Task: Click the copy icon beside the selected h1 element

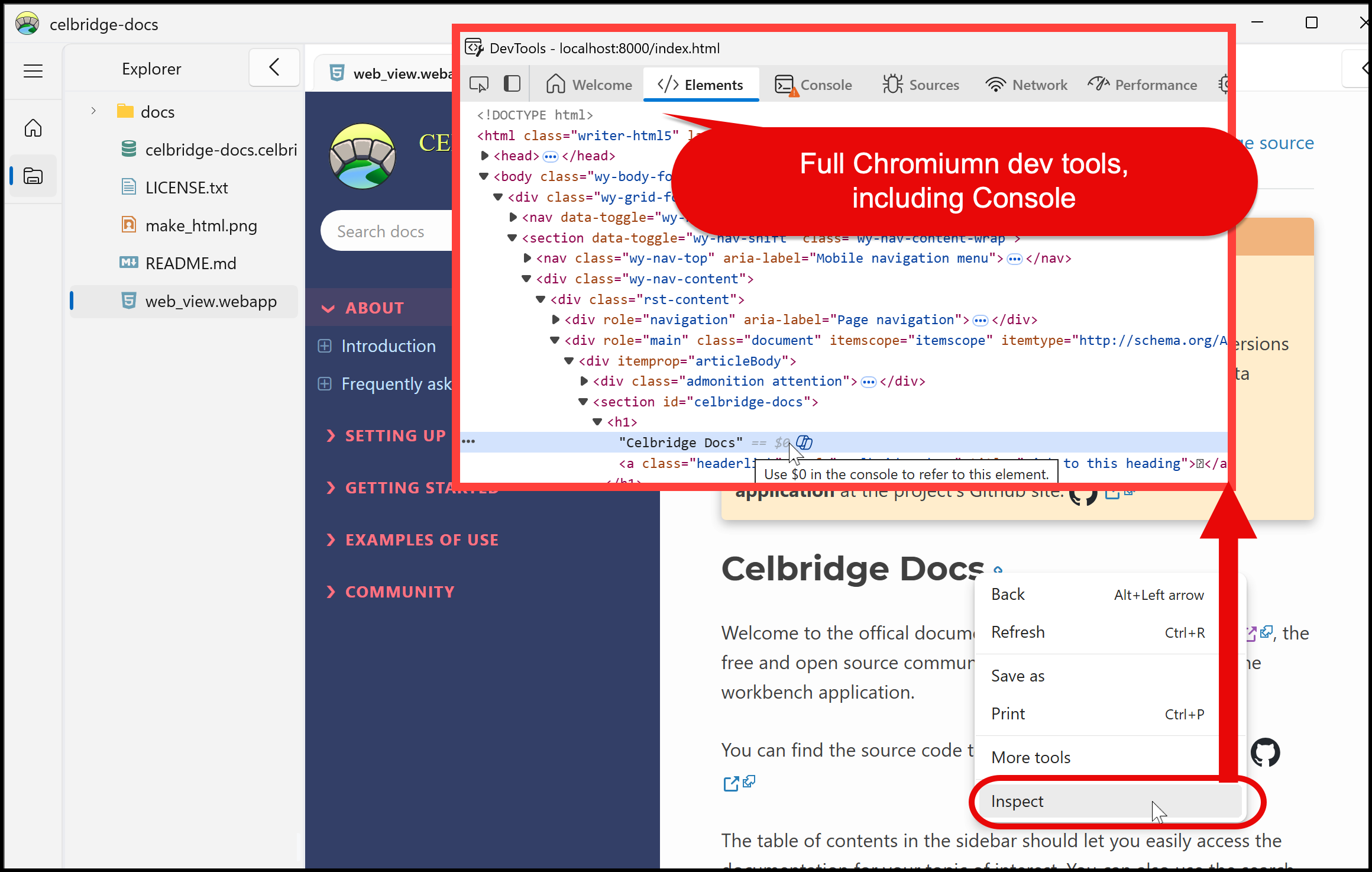Action: pos(804,442)
